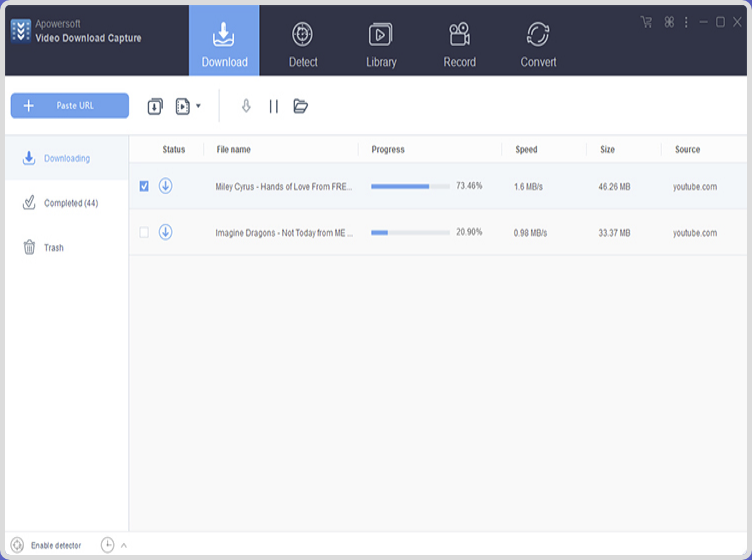Click the 33.37 MB size value
This screenshot has width=752, height=560.
(614, 233)
